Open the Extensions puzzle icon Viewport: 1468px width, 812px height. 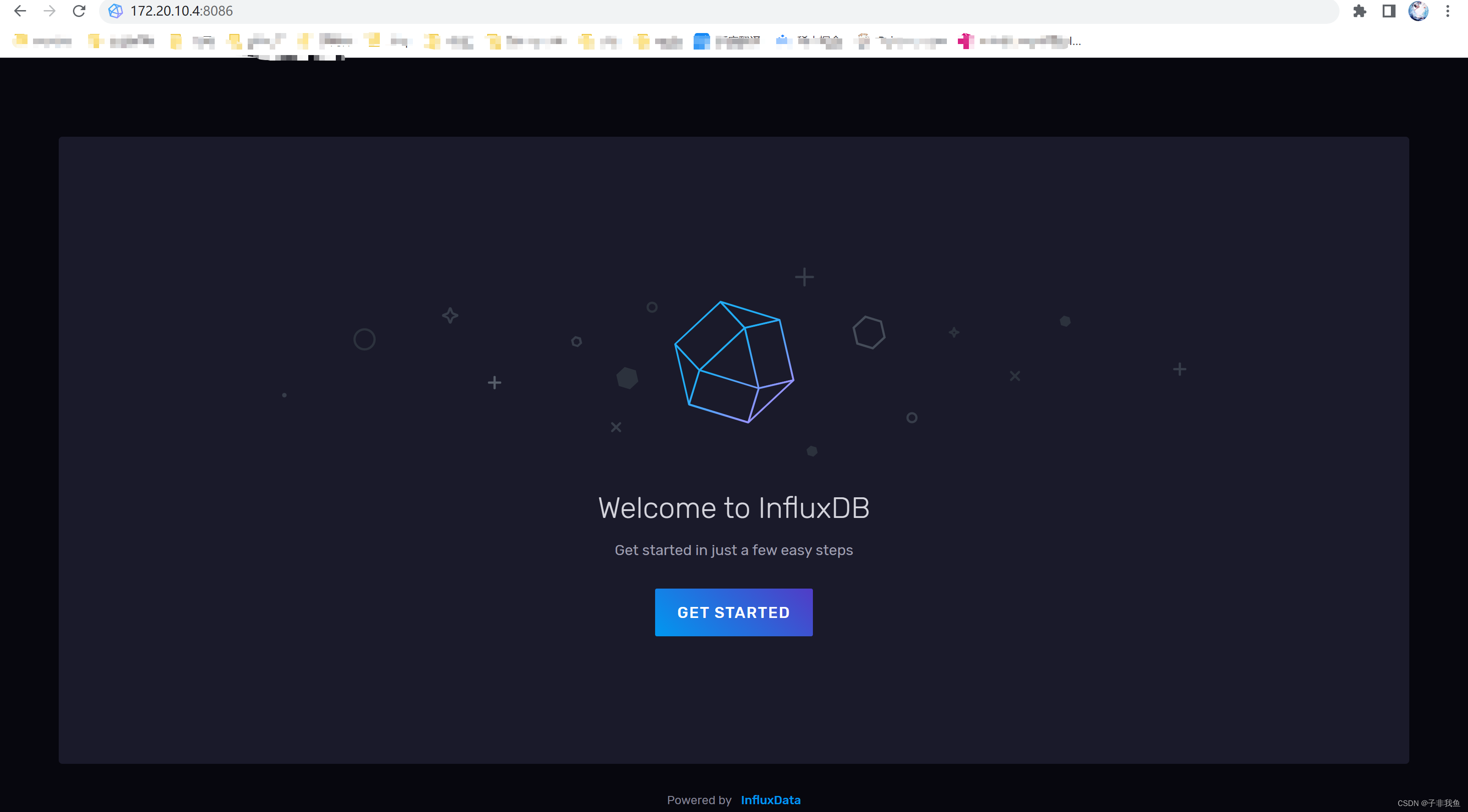(1359, 11)
